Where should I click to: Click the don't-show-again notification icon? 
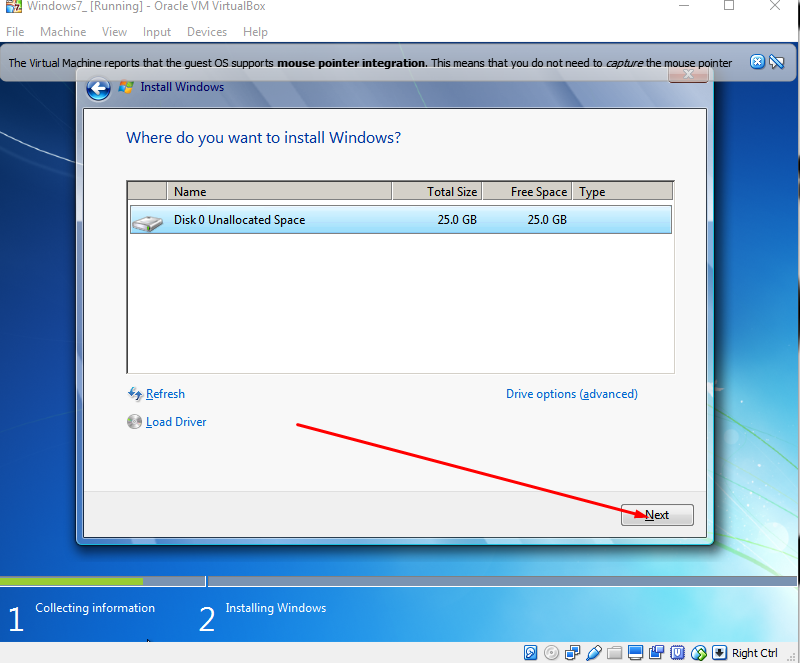point(777,62)
